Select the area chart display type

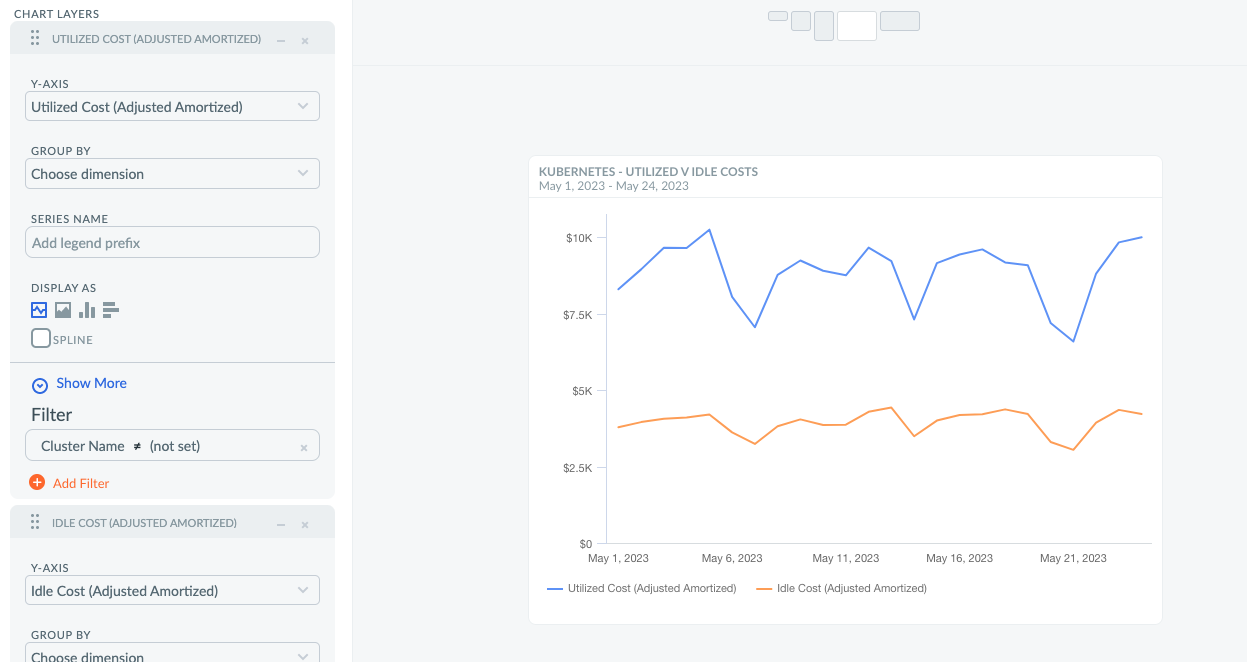63,310
